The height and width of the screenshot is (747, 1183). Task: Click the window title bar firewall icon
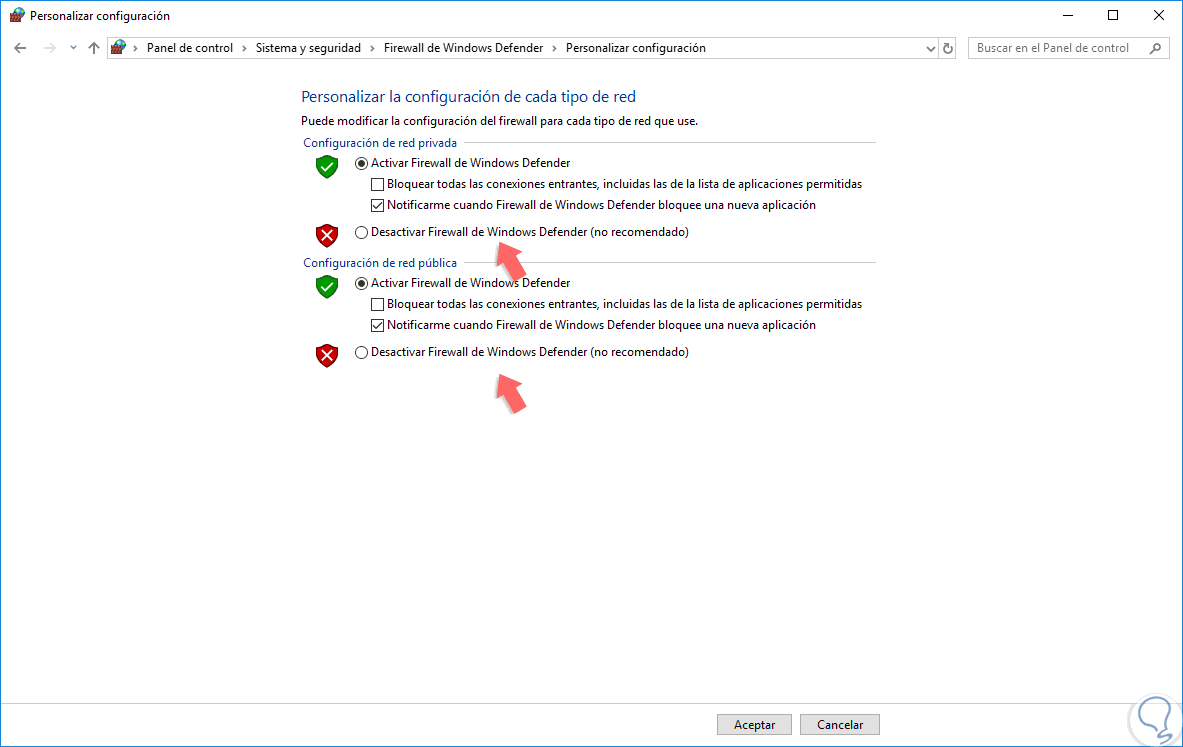point(17,15)
